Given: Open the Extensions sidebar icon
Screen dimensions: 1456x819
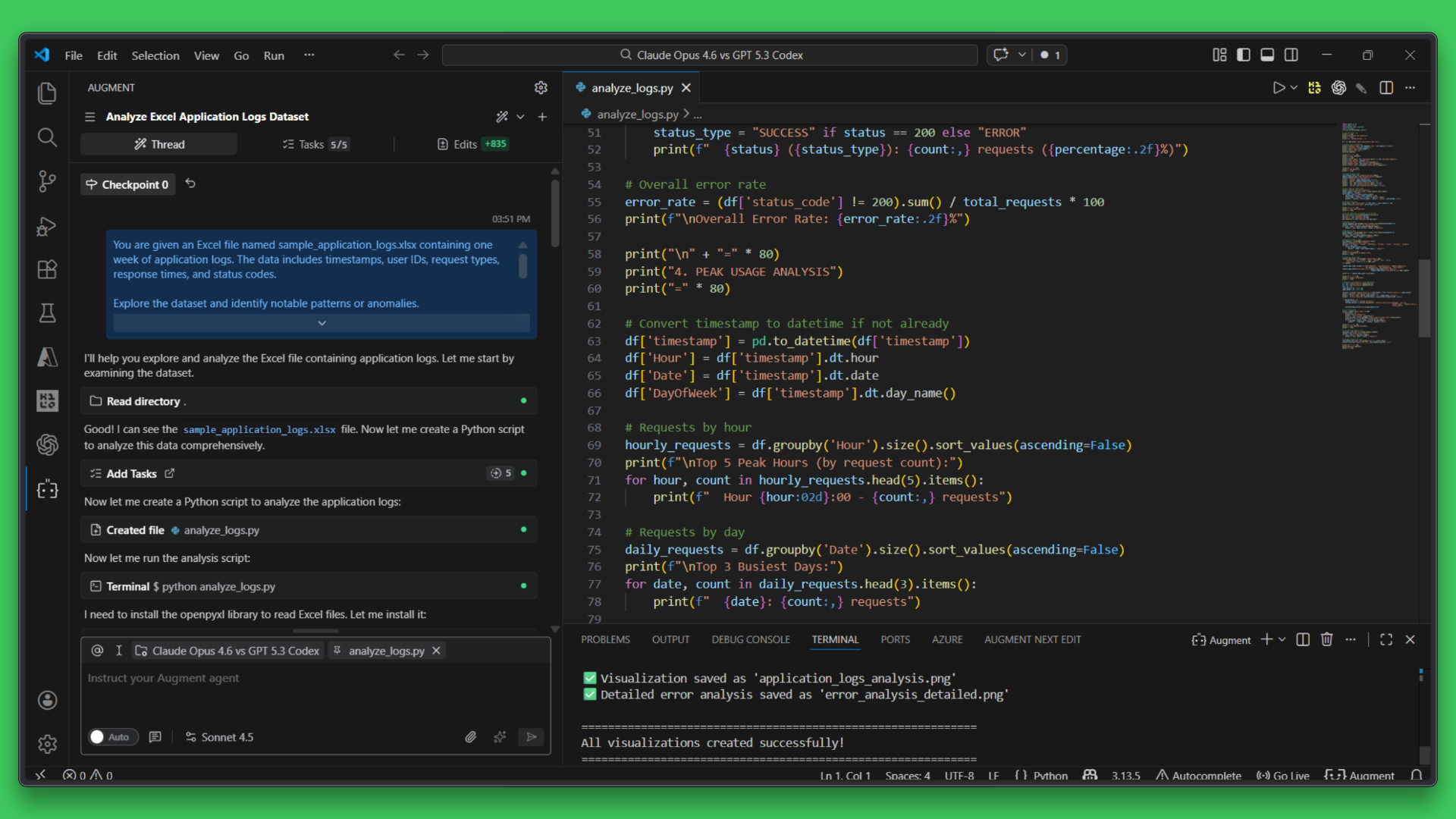Looking at the screenshot, I should tap(47, 269).
